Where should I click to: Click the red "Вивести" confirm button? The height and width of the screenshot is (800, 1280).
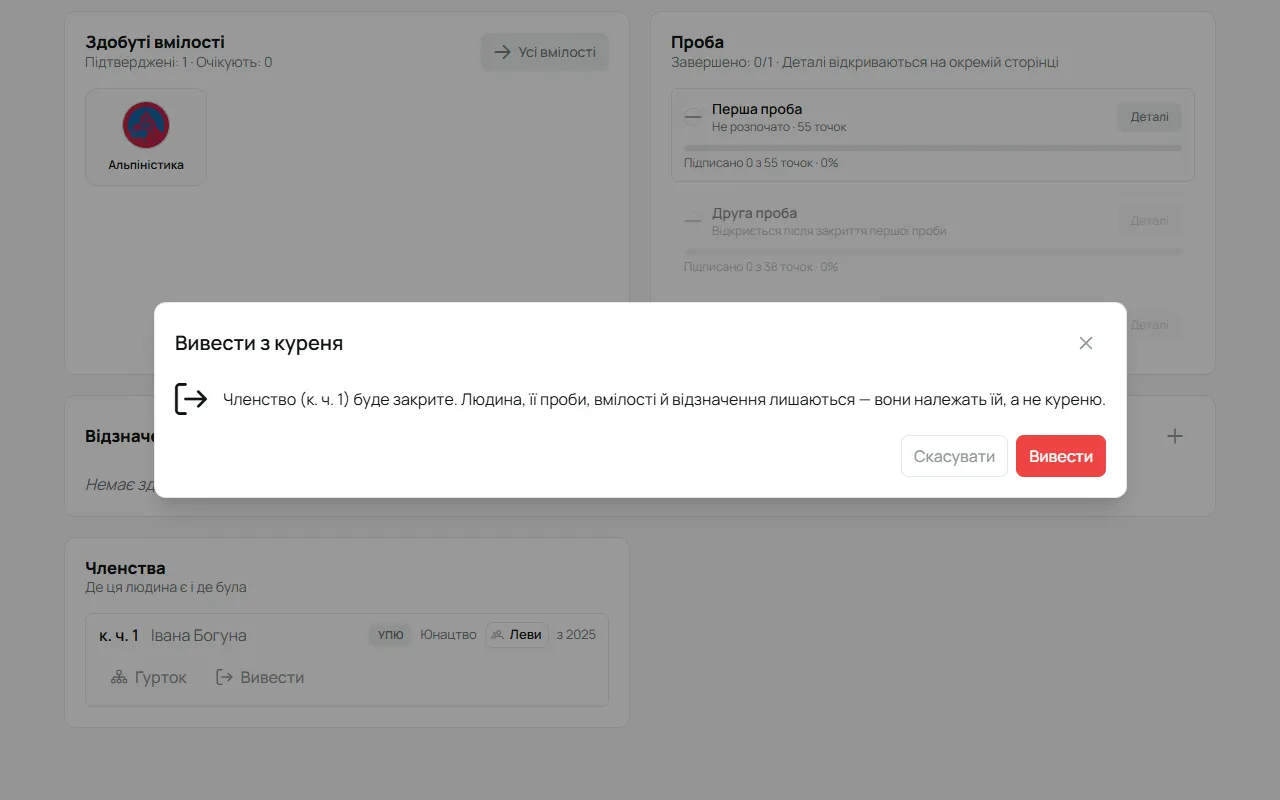[x=1061, y=456]
